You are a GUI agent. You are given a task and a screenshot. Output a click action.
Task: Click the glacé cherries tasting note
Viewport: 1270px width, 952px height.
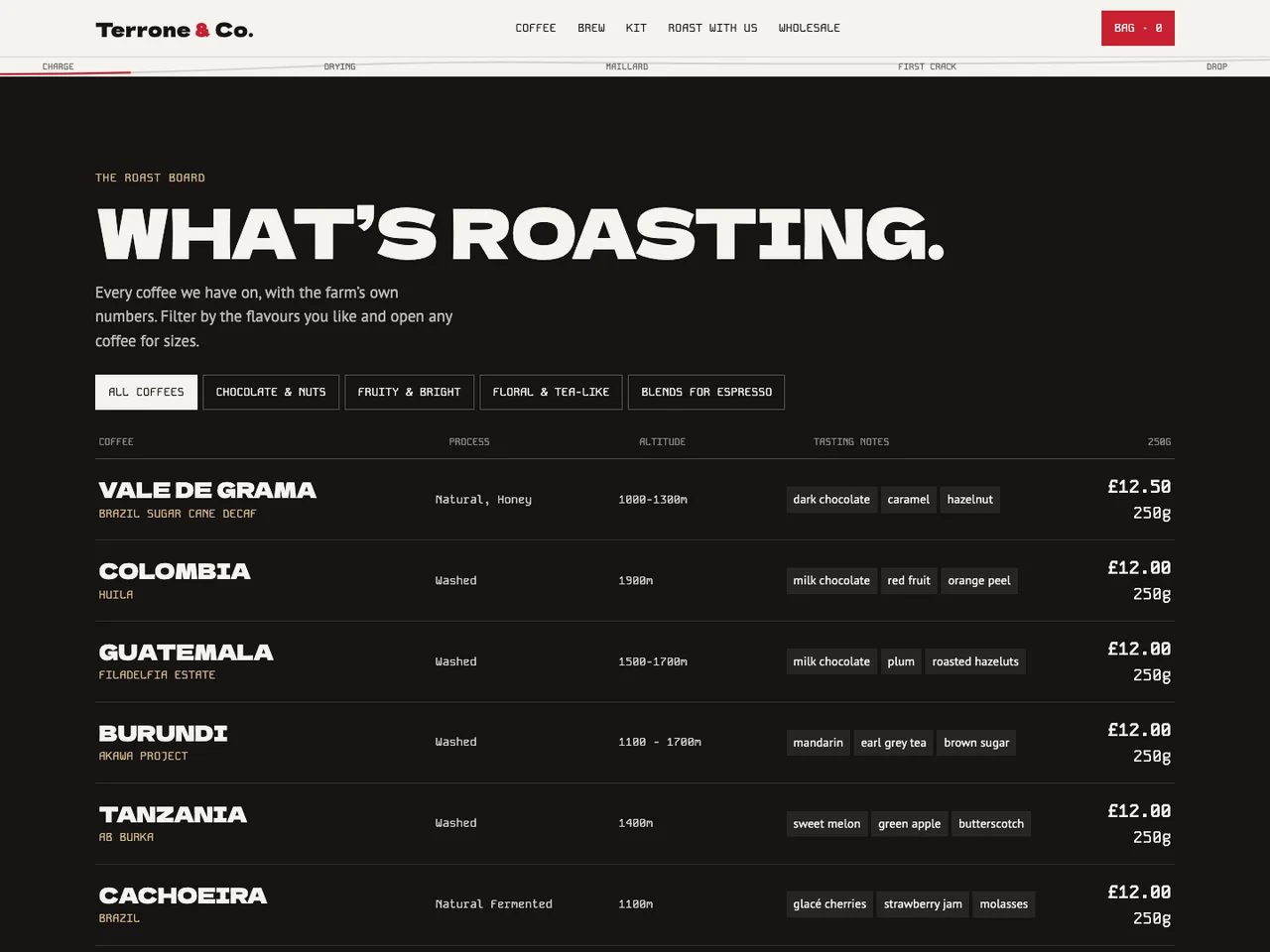pos(829,904)
